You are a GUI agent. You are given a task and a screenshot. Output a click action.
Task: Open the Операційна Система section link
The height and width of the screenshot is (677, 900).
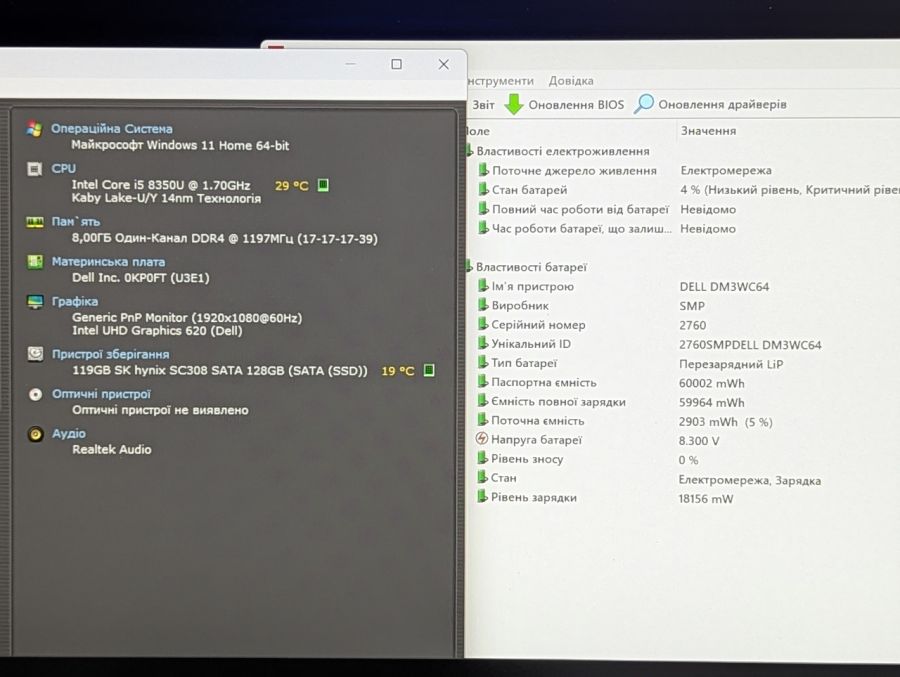(x=112, y=129)
